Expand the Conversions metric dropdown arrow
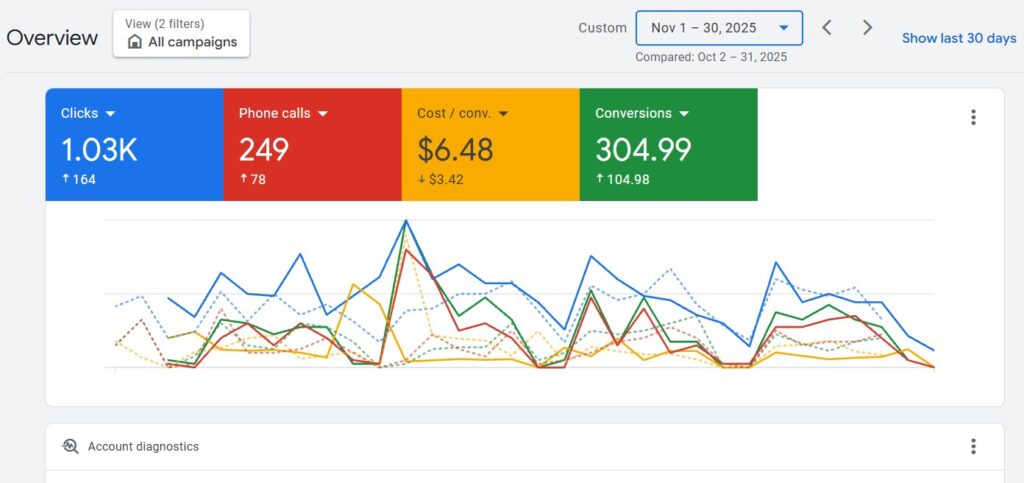This screenshot has width=1024, height=483. tap(683, 114)
